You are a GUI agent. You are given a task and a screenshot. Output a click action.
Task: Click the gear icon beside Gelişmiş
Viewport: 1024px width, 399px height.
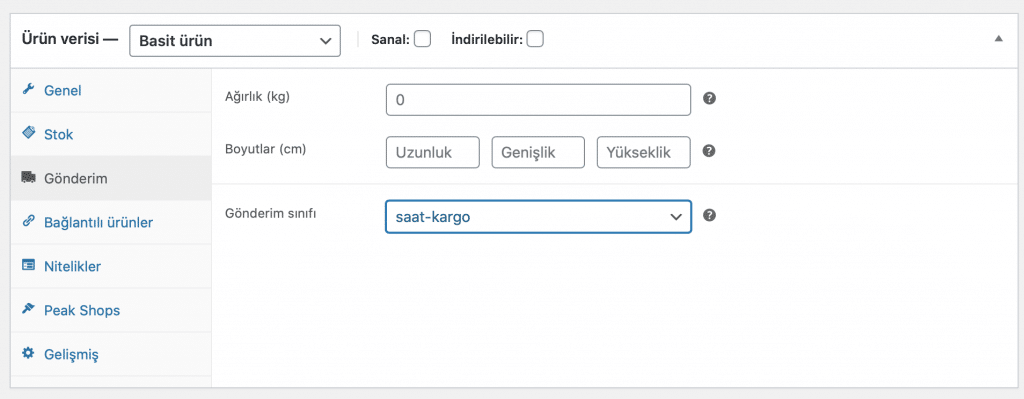[28, 353]
